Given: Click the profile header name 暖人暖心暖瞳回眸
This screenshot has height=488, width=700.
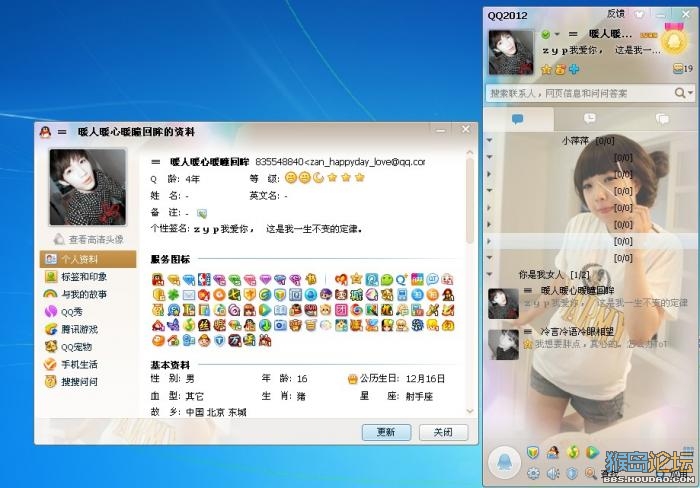Looking at the screenshot, I should click(209, 162).
